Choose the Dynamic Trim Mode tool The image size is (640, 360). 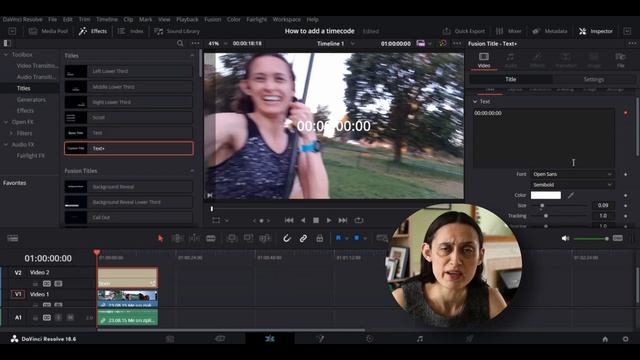tap(194, 238)
